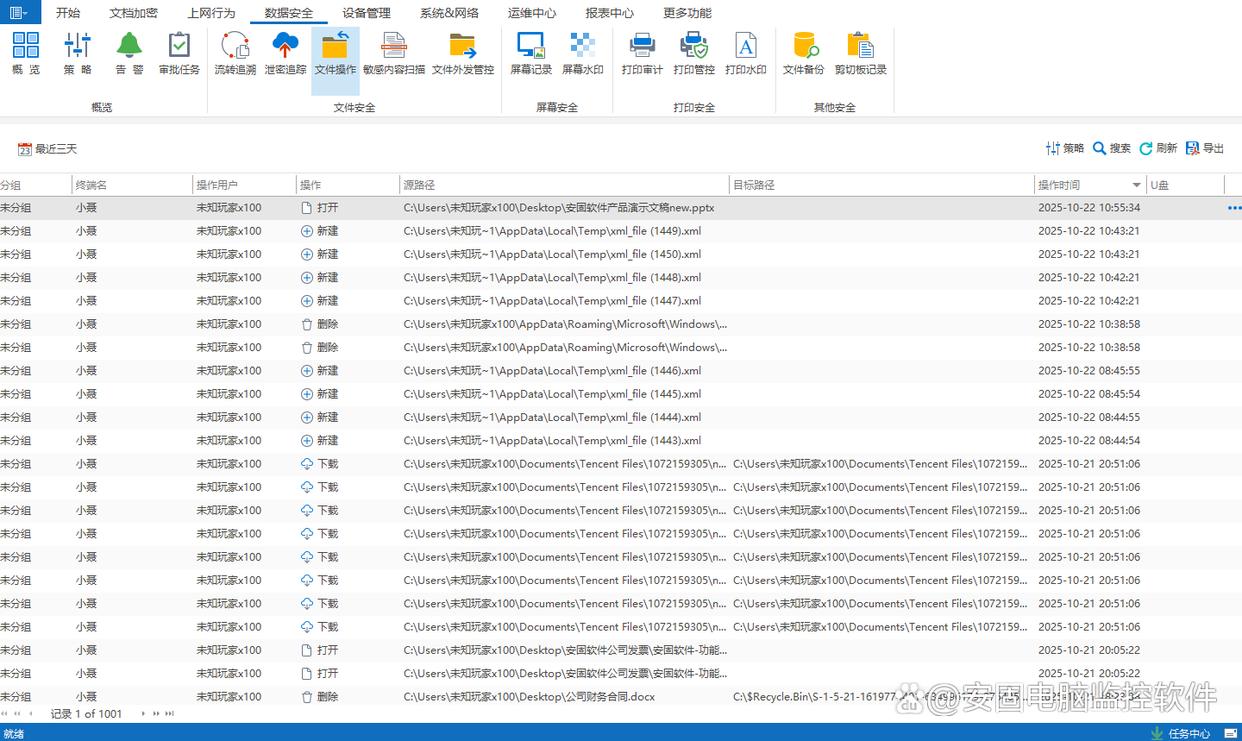Click the 搜索 search button
The width and height of the screenshot is (1242, 741).
click(1111, 148)
